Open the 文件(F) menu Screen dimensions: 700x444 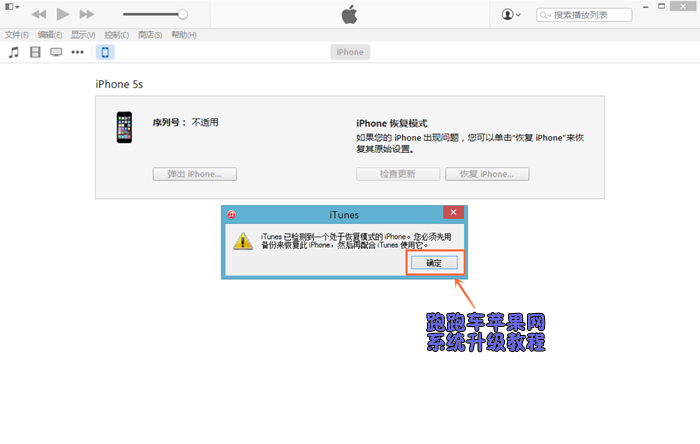(17, 35)
